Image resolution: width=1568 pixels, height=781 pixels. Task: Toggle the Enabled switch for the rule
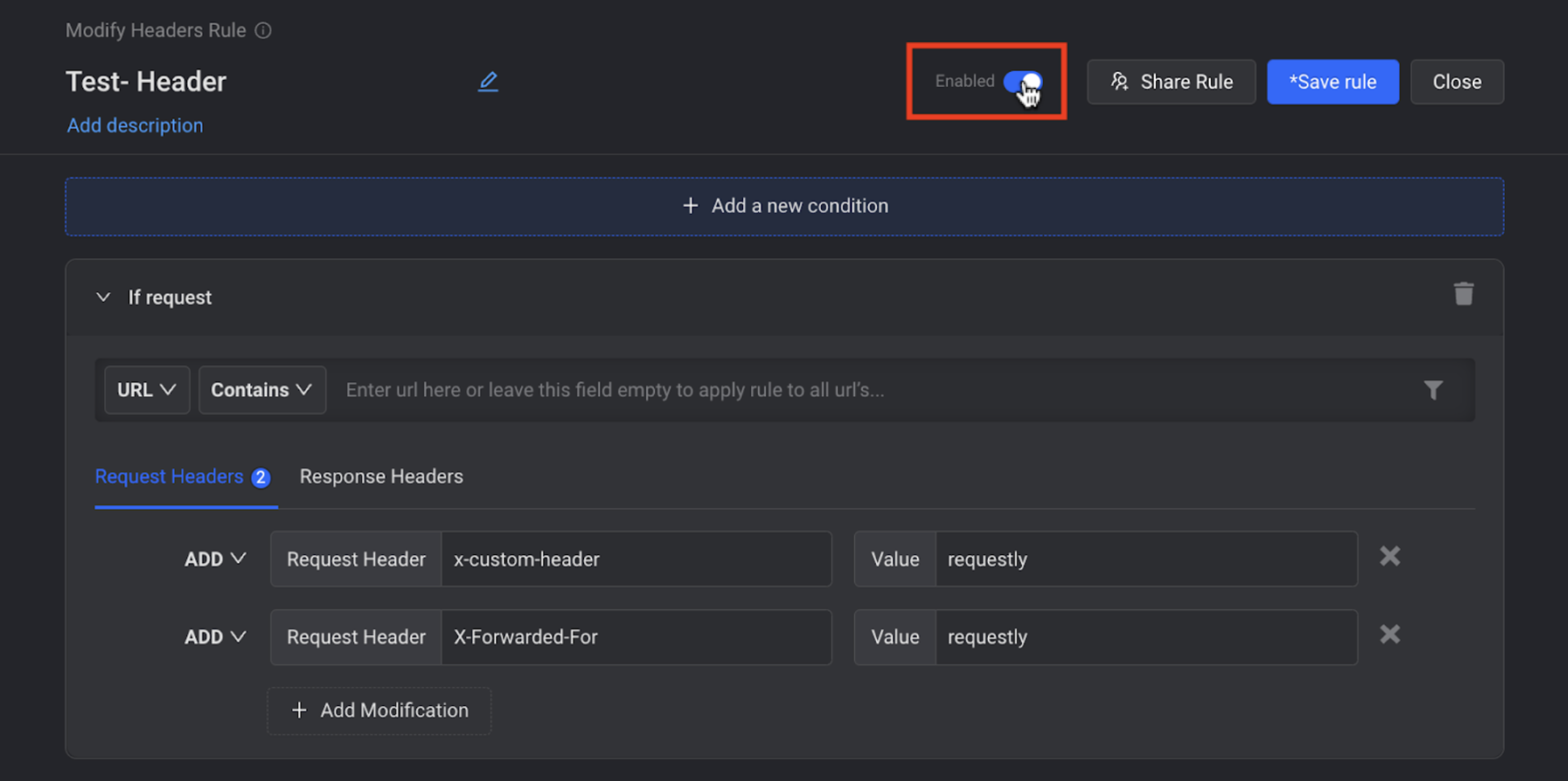[x=1022, y=81]
